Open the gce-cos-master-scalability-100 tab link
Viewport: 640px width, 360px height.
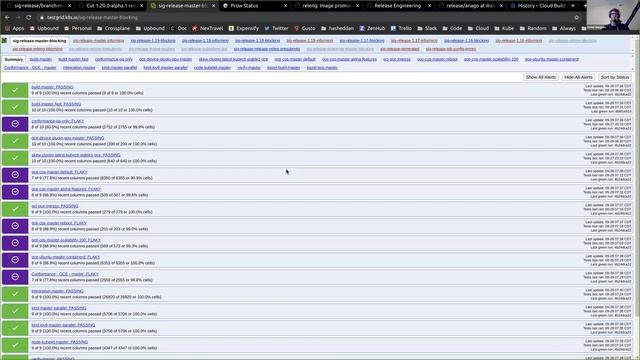pyautogui.click(x=491, y=60)
